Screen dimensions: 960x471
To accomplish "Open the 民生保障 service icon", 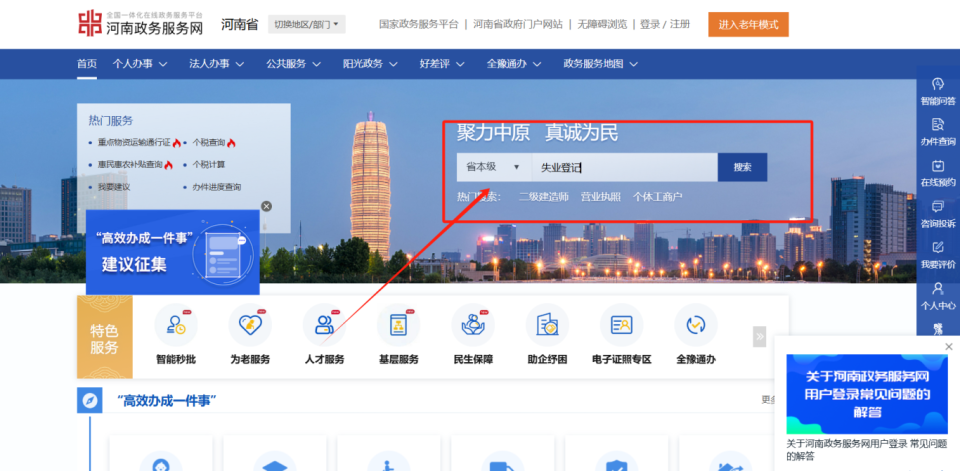I will 473,325.
